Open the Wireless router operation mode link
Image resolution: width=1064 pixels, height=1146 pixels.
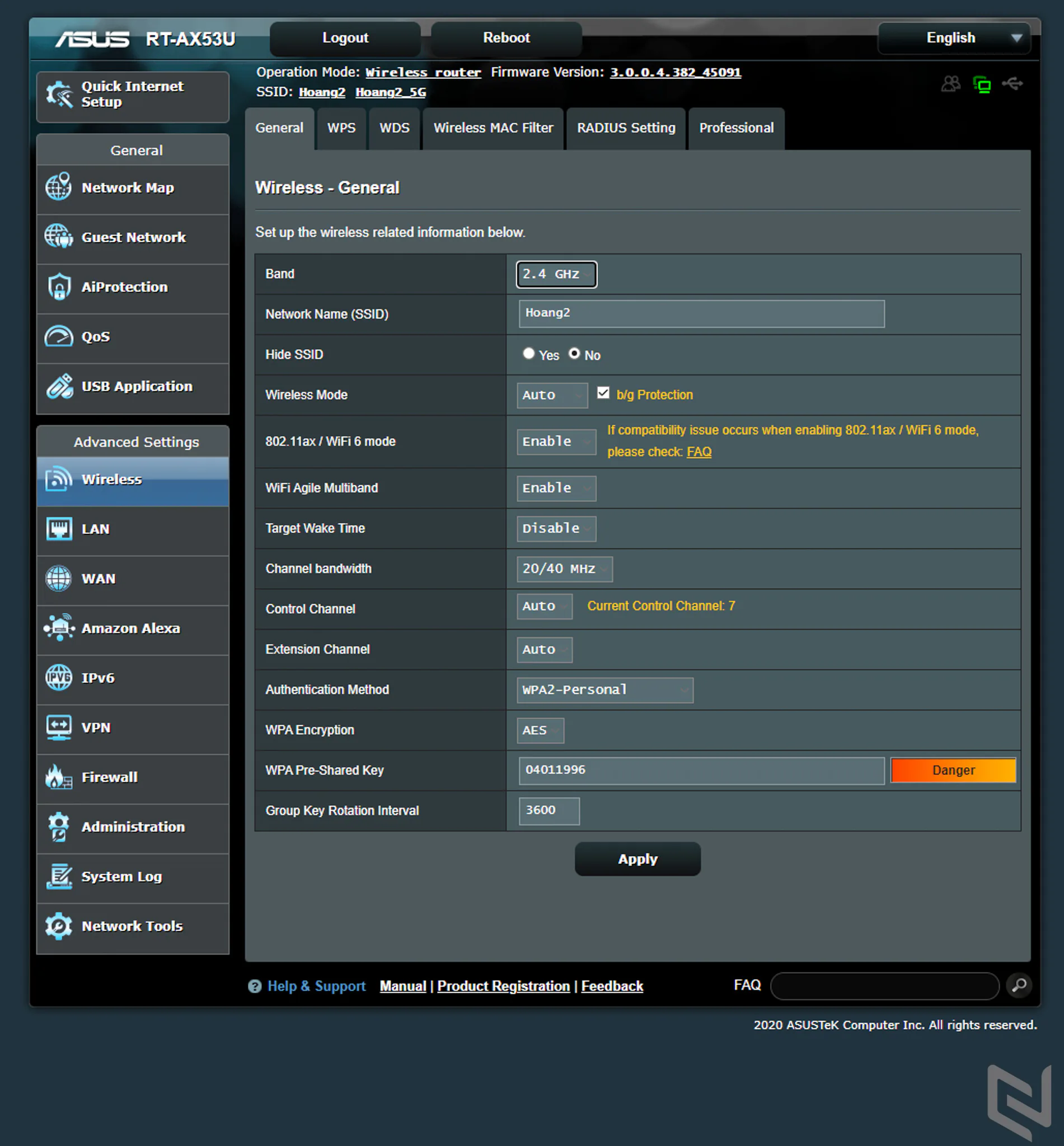click(x=423, y=73)
